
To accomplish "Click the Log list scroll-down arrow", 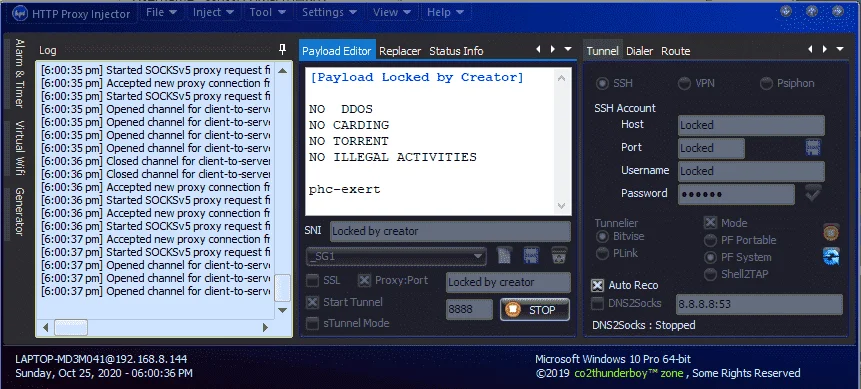I will tap(282, 310).
